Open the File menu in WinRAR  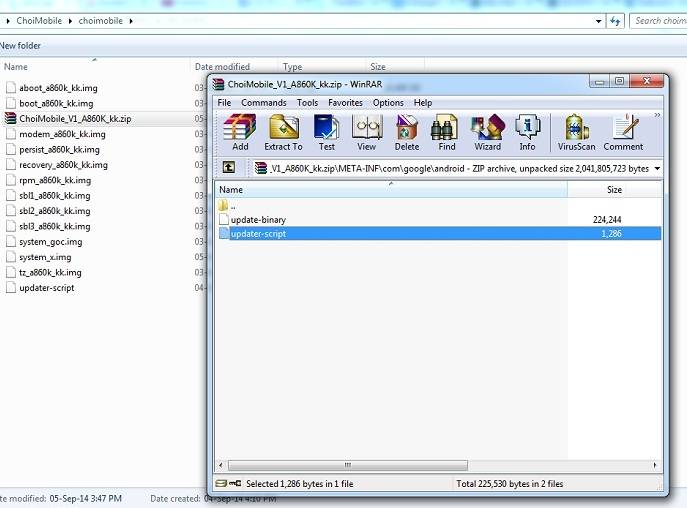(x=224, y=103)
